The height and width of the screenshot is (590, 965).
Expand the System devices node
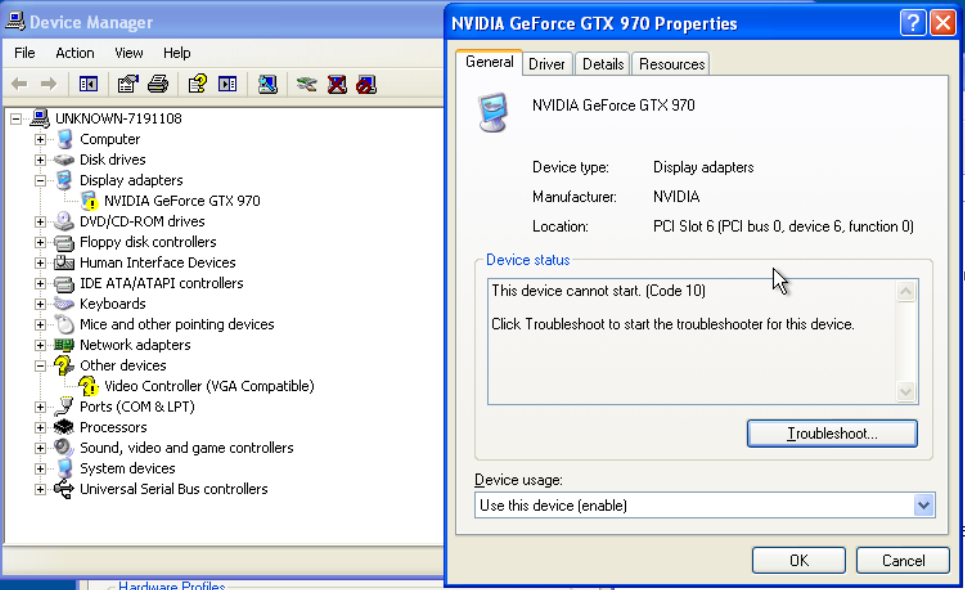click(x=40, y=468)
